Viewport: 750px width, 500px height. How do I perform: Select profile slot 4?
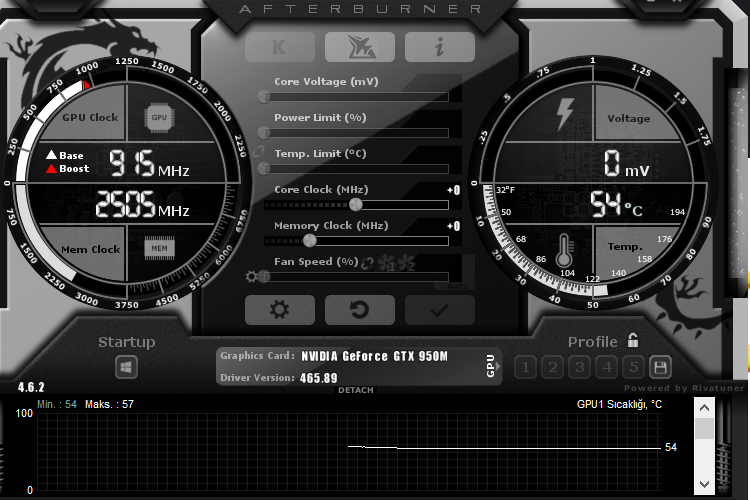607,367
